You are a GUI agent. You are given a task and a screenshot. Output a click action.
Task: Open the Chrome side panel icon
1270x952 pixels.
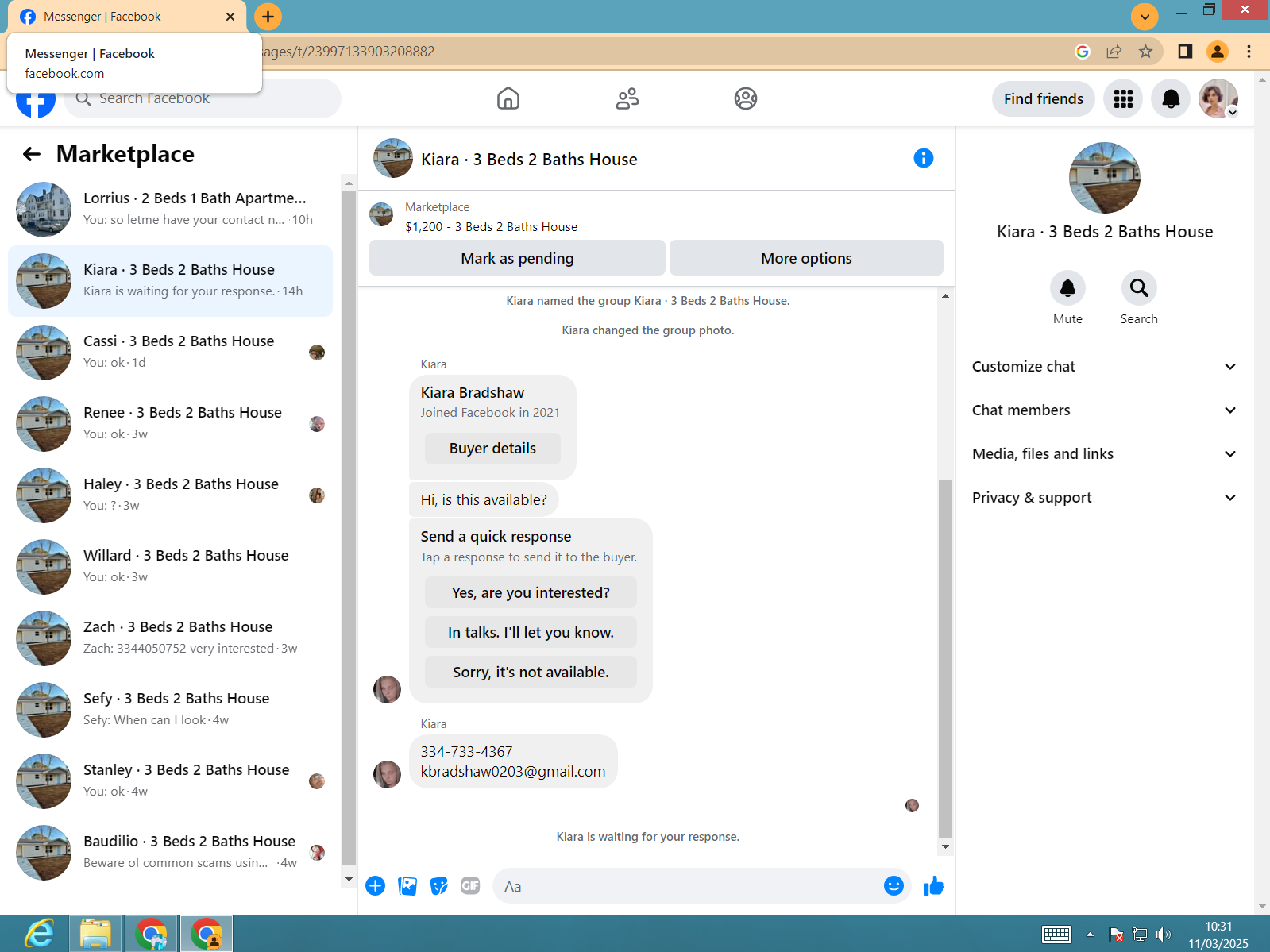pyautogui.click(x=1185, y=52)
